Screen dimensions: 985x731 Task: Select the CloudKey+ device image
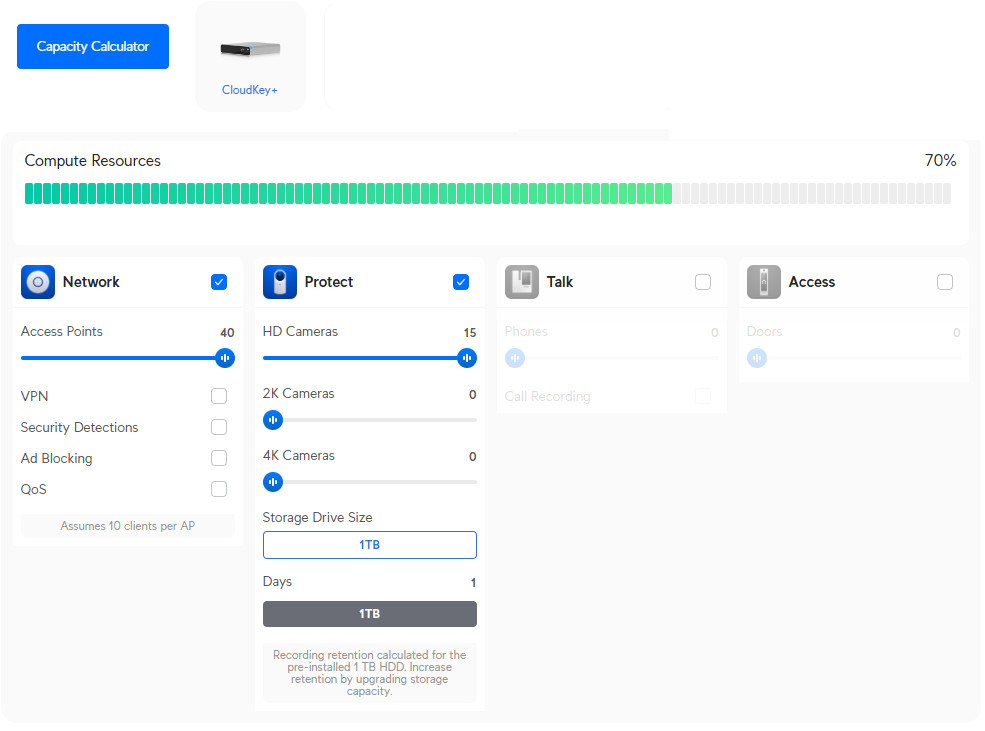[250, 48]
